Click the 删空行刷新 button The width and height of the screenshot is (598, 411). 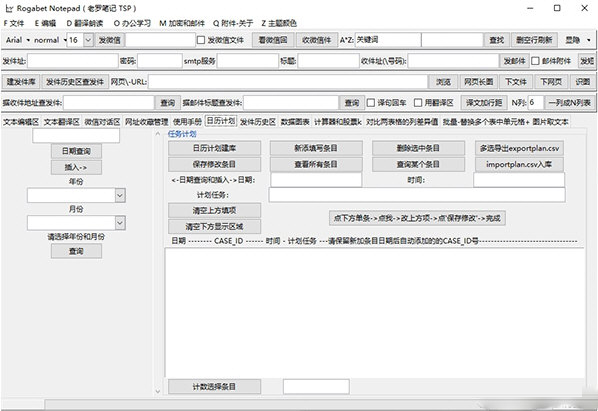[534, 40]
